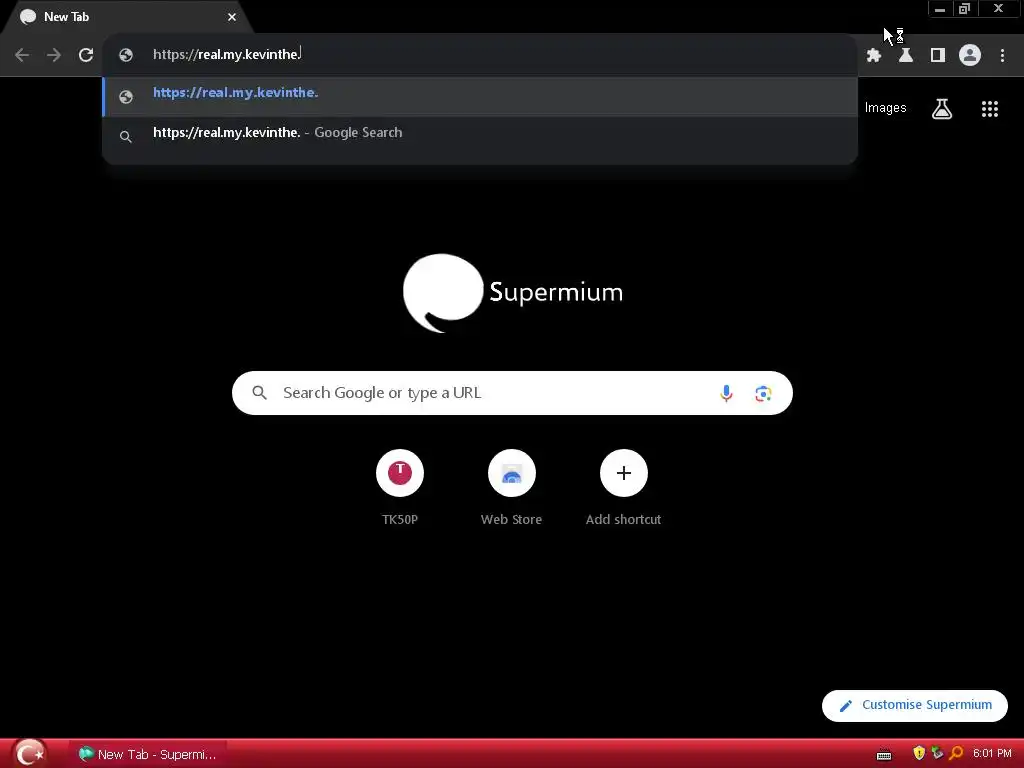Toggle the side panel icon
The image size is (1024, 768).
click(x=938, y=56)
